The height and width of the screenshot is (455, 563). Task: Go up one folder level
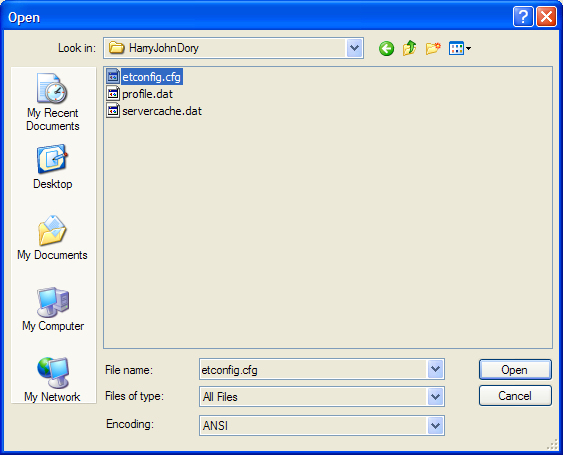409,48
